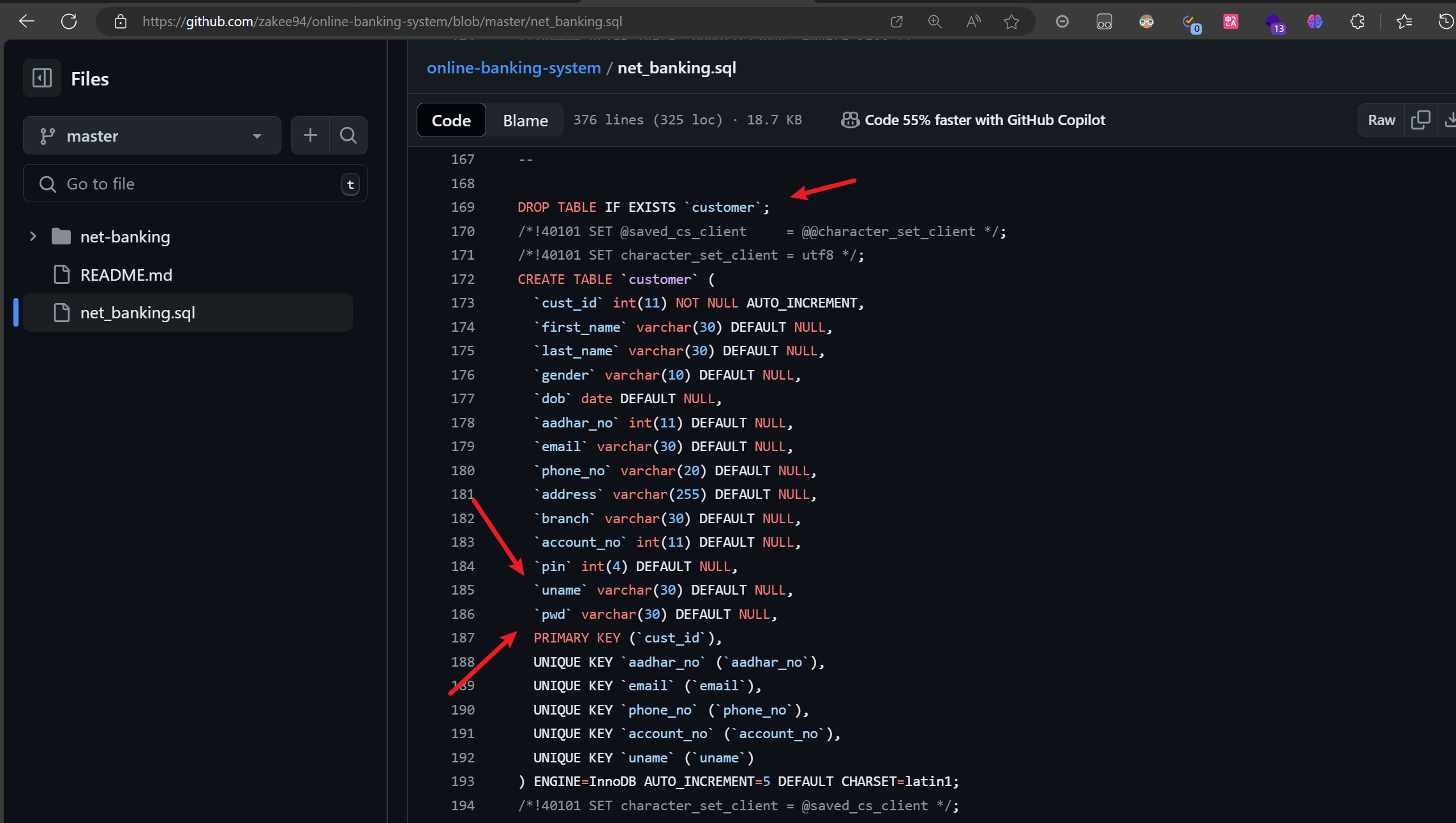Focus the Go to file search field
Screen dimensions: 1456x823
(x=195, y=184)
